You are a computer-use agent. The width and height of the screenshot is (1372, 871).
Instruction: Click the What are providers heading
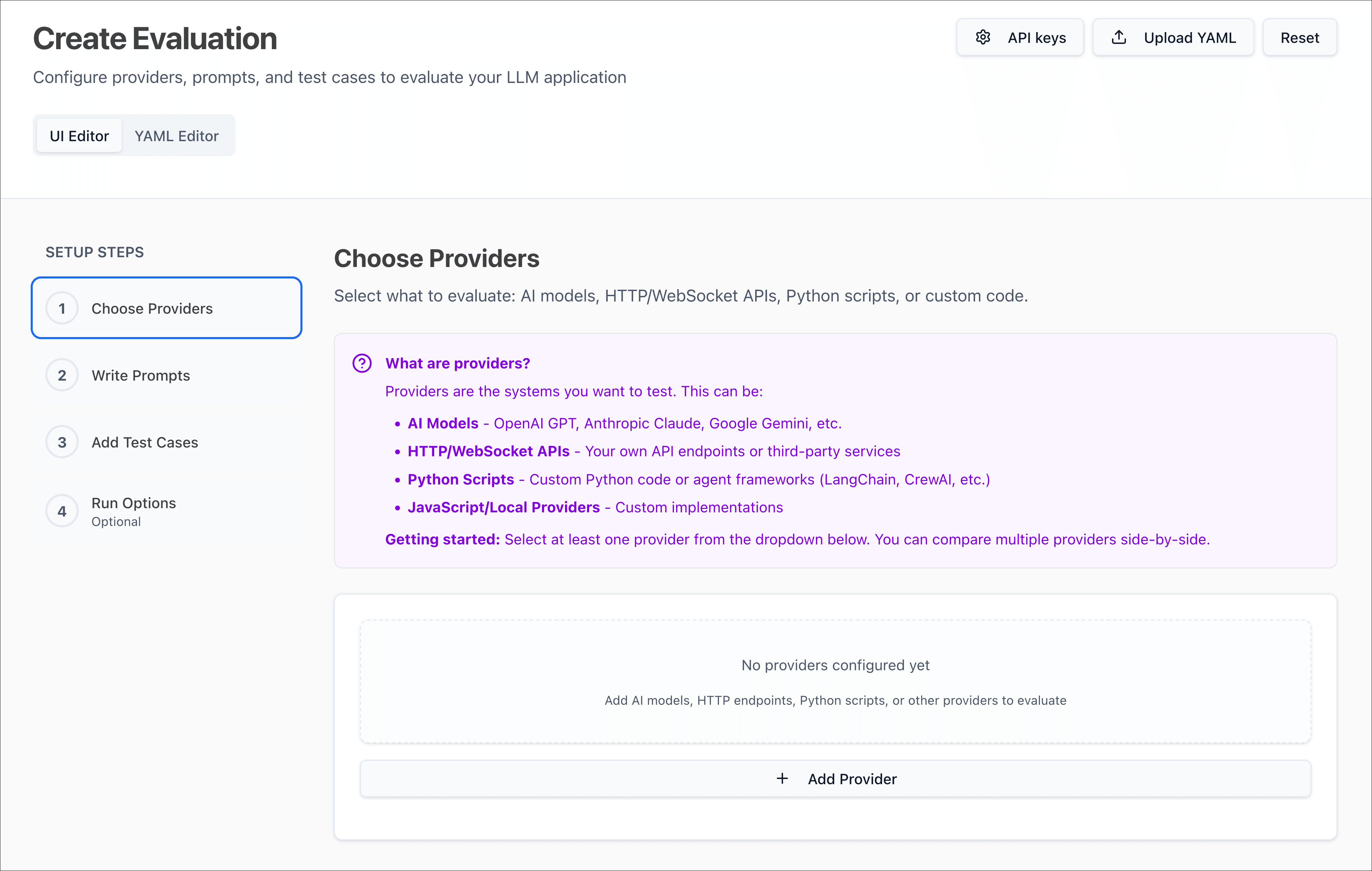tap(458, 363)
